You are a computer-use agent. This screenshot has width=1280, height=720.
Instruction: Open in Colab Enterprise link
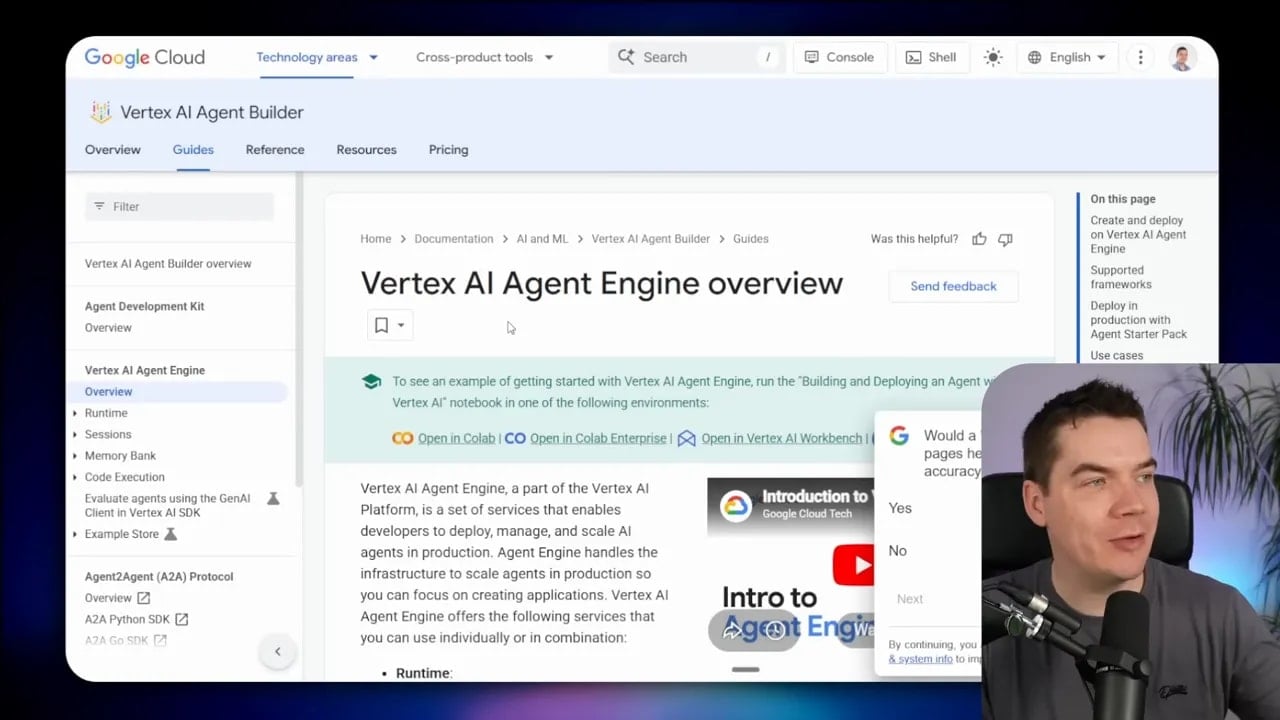point(598,438)
